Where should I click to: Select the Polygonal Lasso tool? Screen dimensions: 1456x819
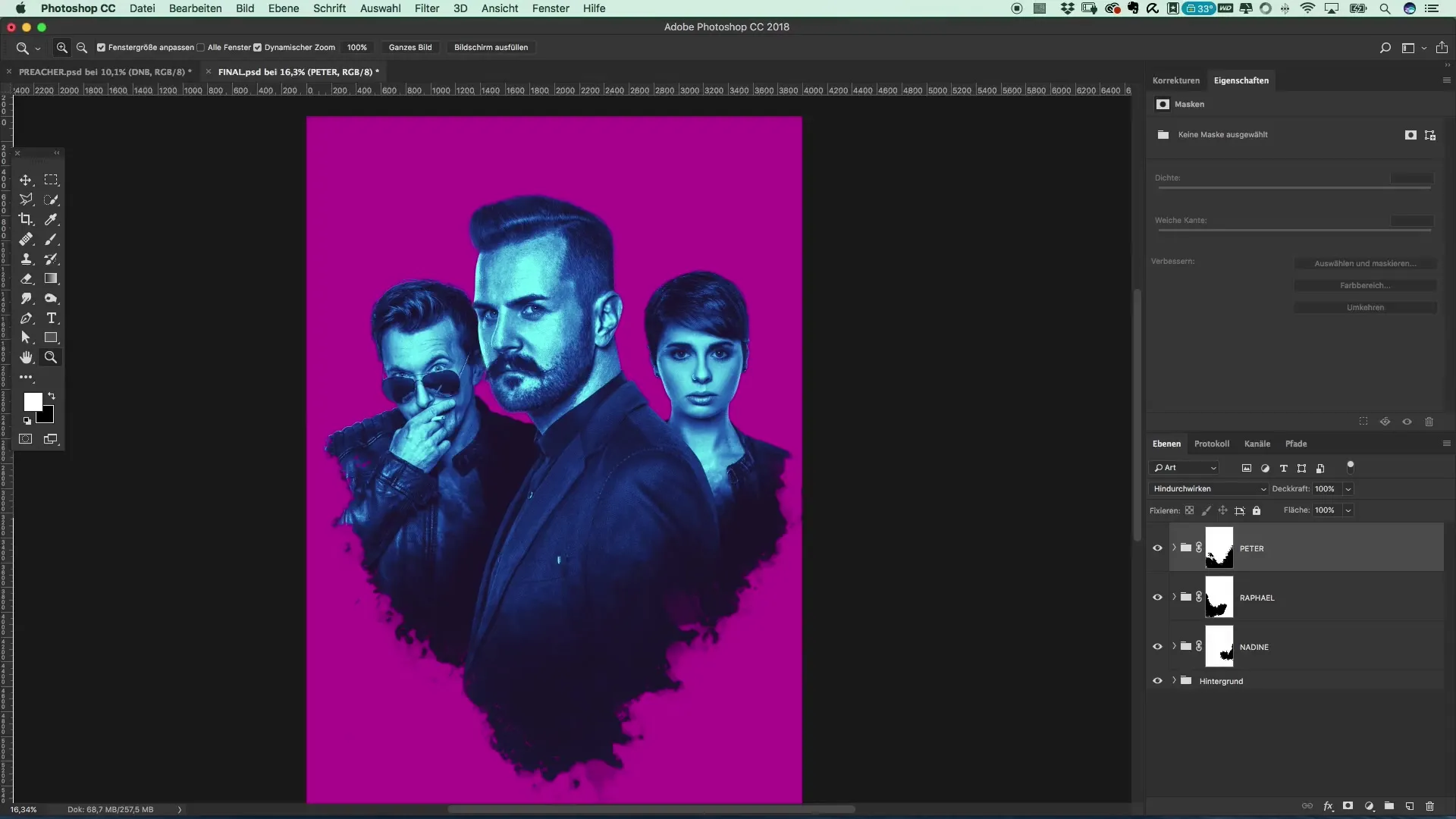[x=26, y=199]
